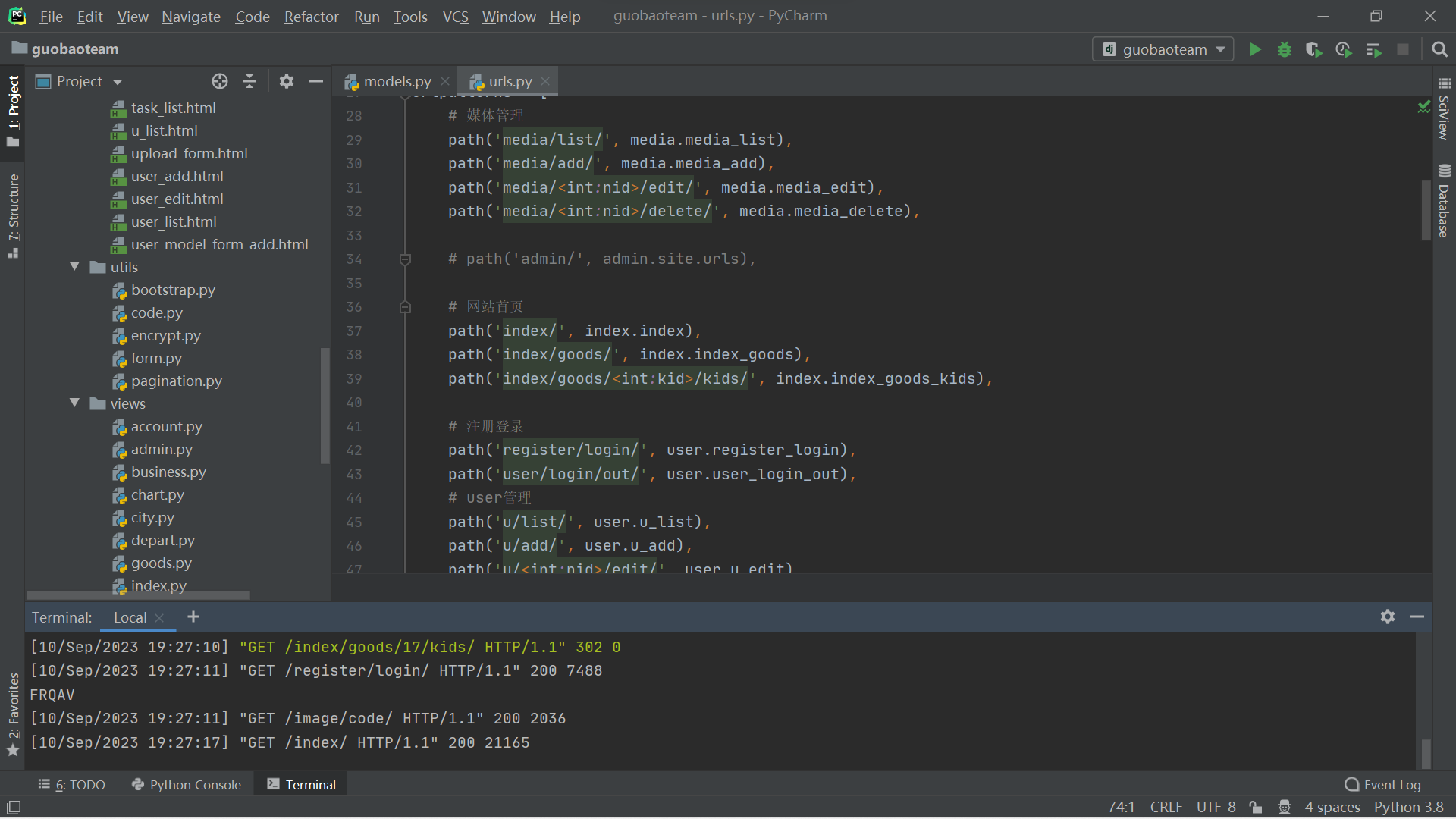Viewport: 1456px width, 819px height.
Task: Click the Debug icon in toolbar
Action: click(1285, 48)
